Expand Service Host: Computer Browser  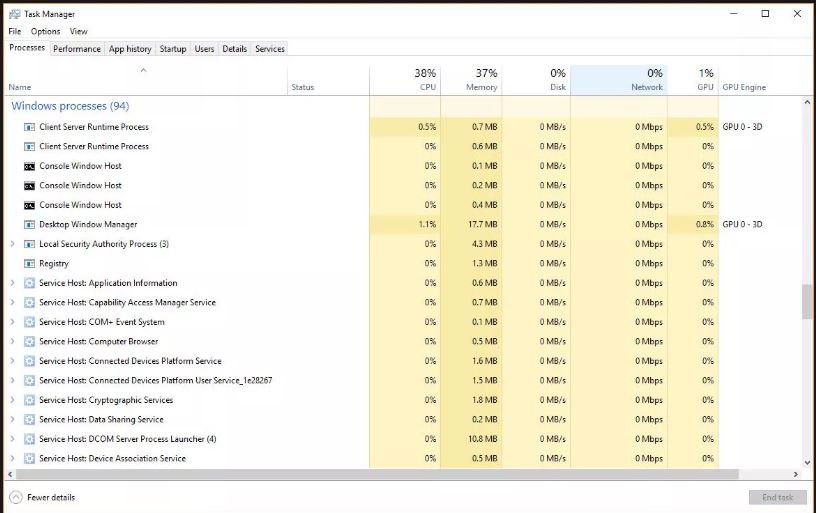point(12,342)
